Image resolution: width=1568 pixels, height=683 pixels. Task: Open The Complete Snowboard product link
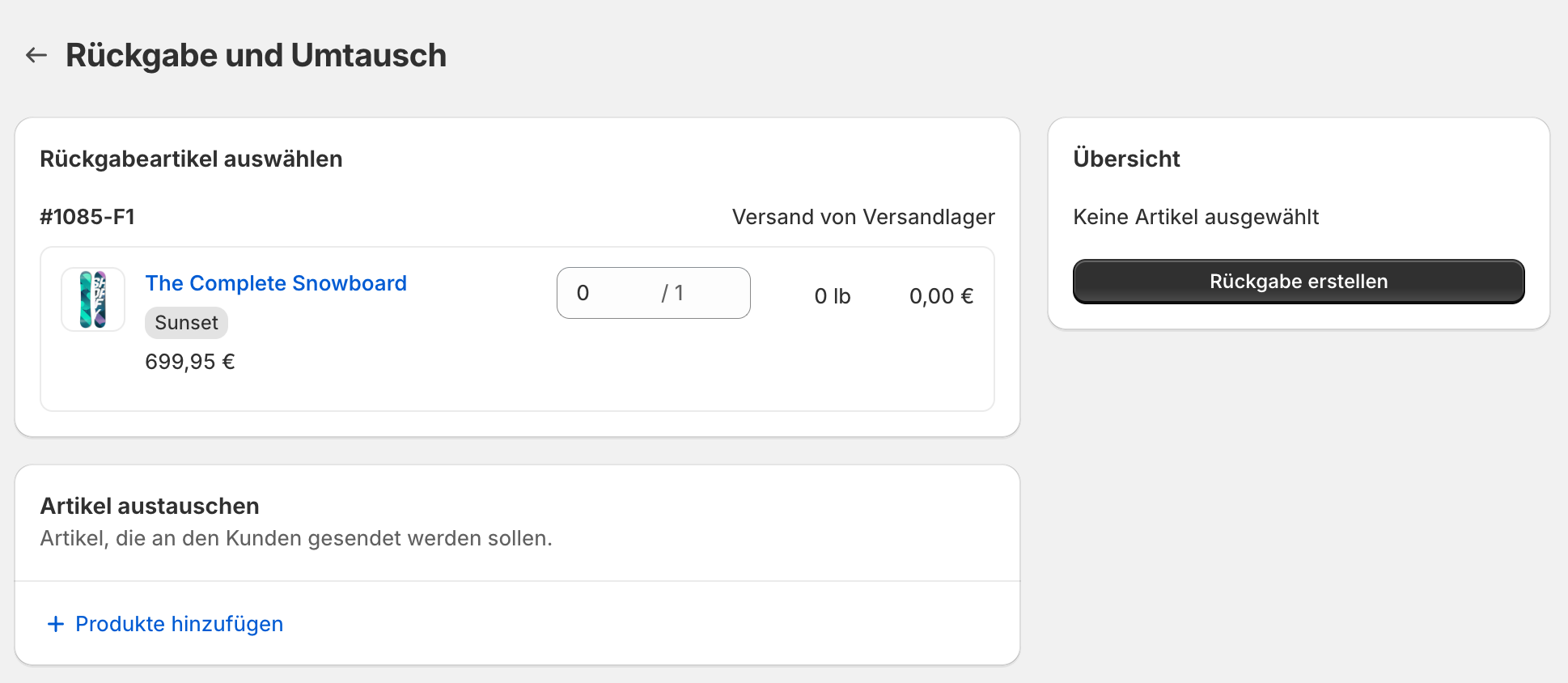[276, 283]
